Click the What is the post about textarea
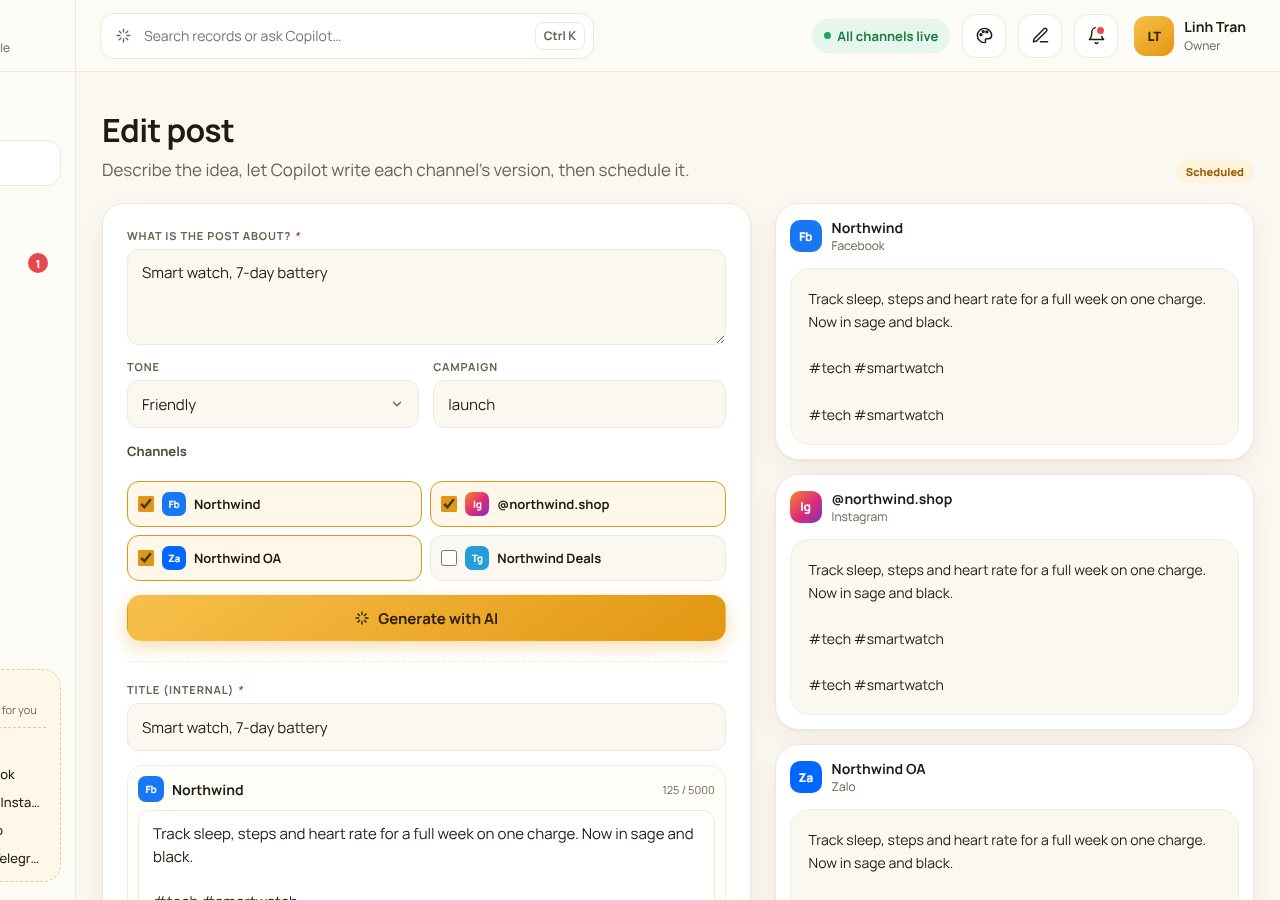 [426, 297]
